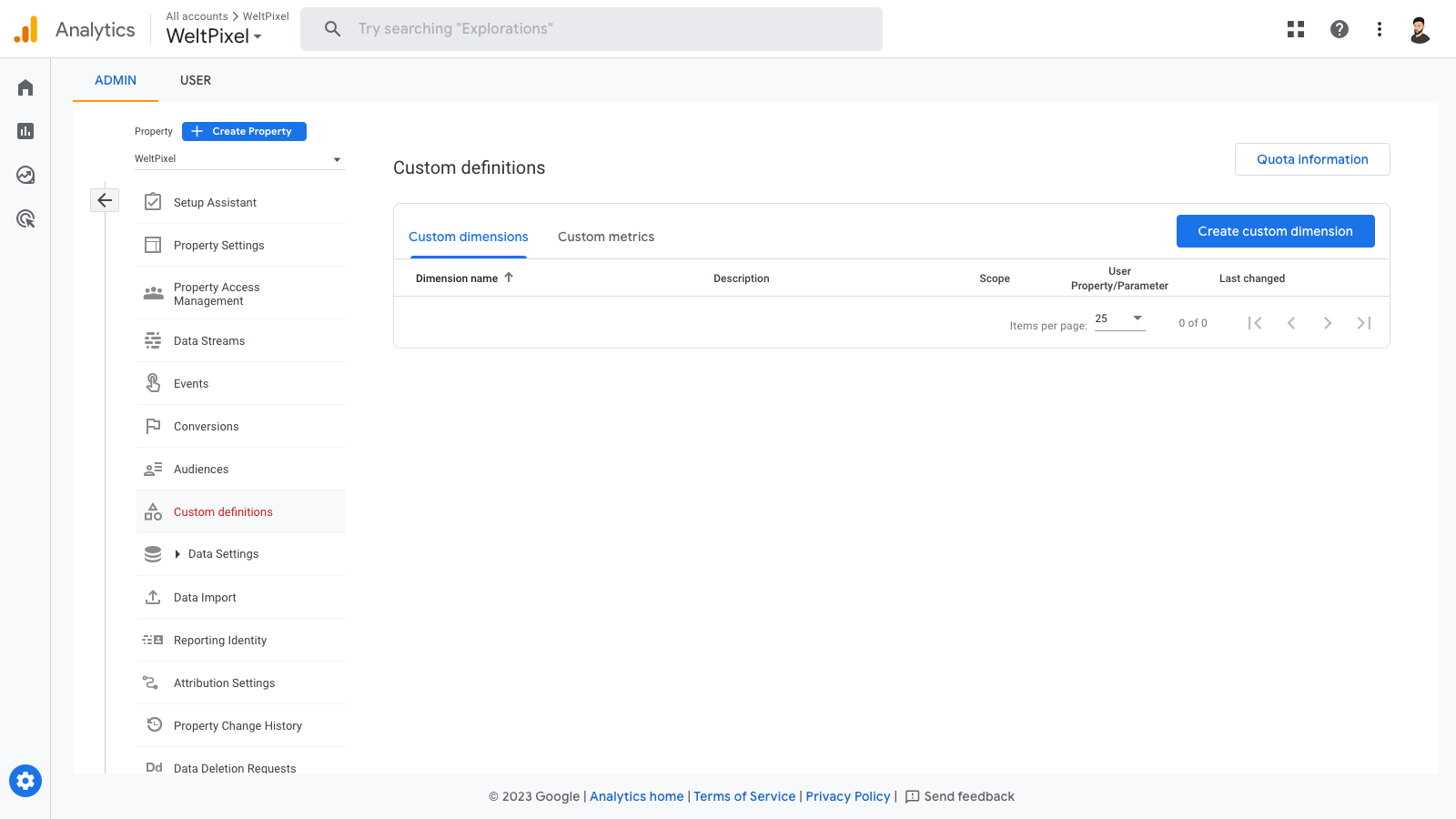
Task: Open the Admin gear icon at bottom left
Action: 25,781
